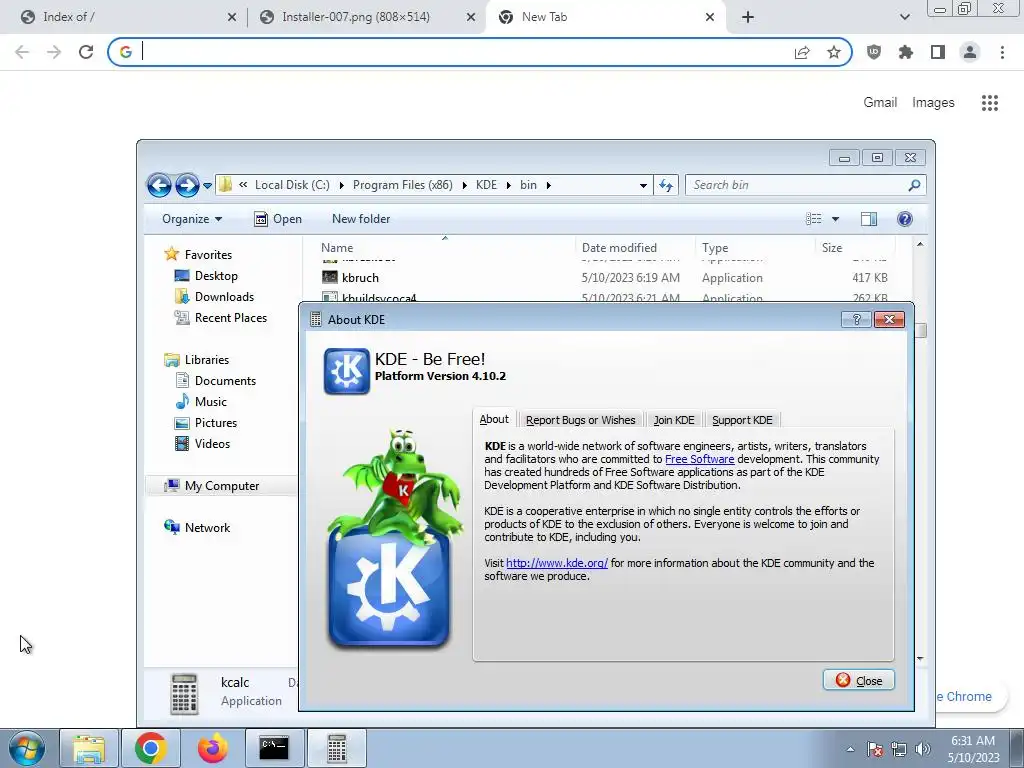Open File Explorer from taskbar
Viewport: 1024px width, 768px height.
pyautogui.click(x=89, y=748)
